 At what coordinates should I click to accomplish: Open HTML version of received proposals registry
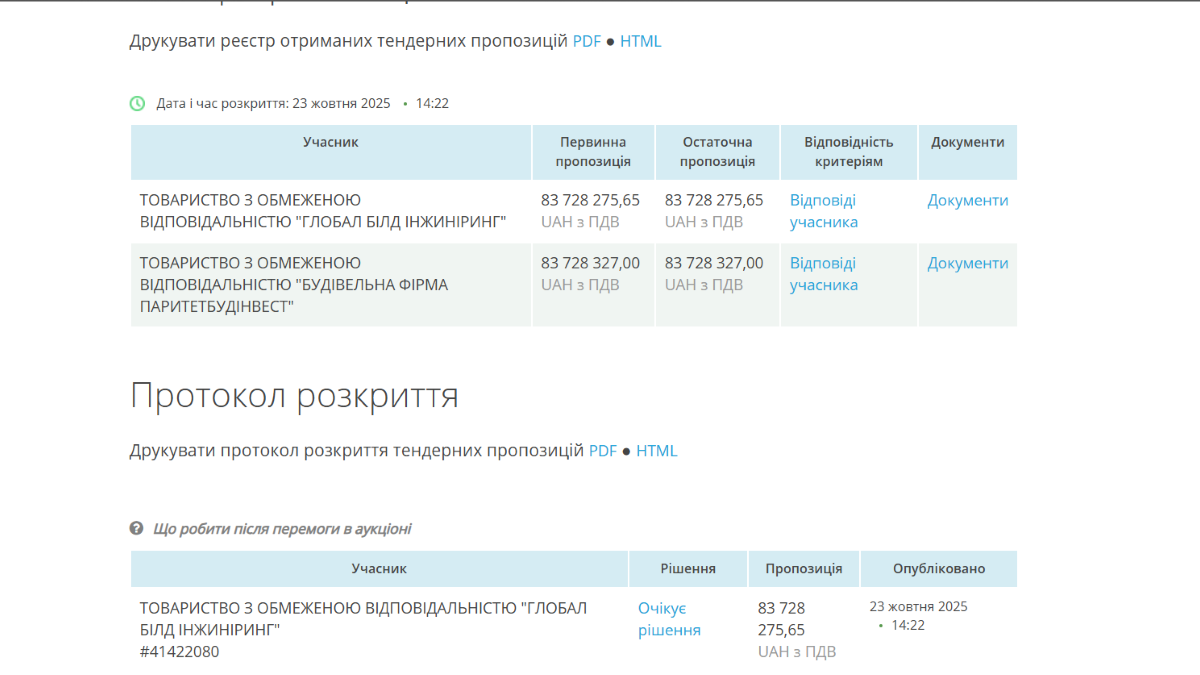click(x=640, y=41)
